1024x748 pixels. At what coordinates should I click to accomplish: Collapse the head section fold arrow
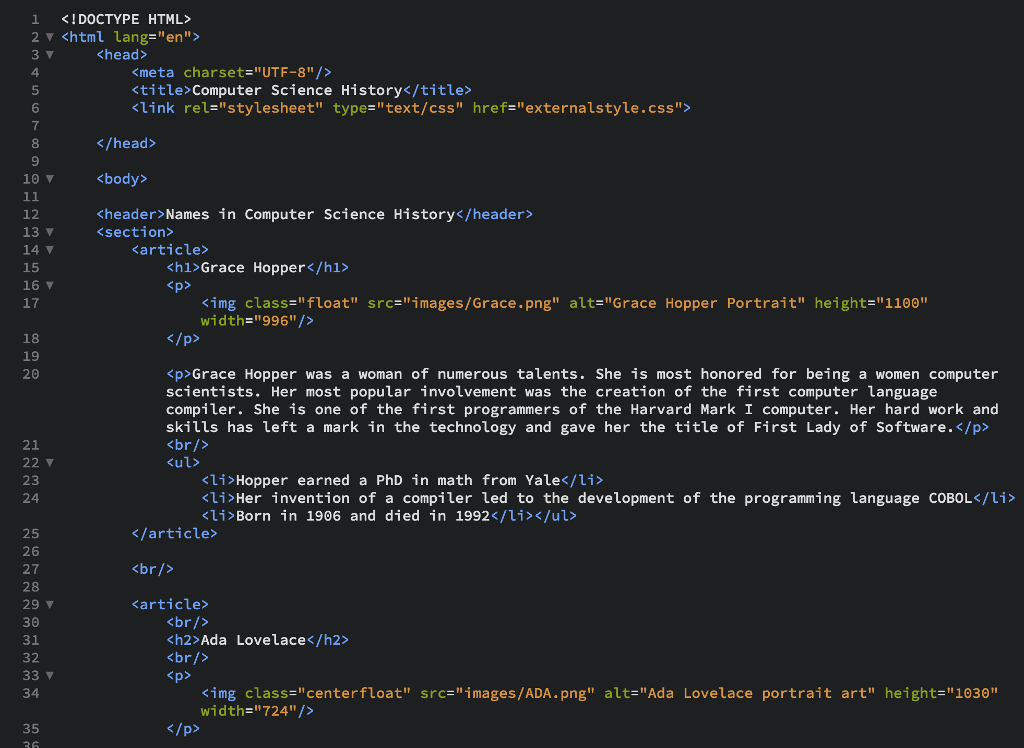click(x=48, y=54)
